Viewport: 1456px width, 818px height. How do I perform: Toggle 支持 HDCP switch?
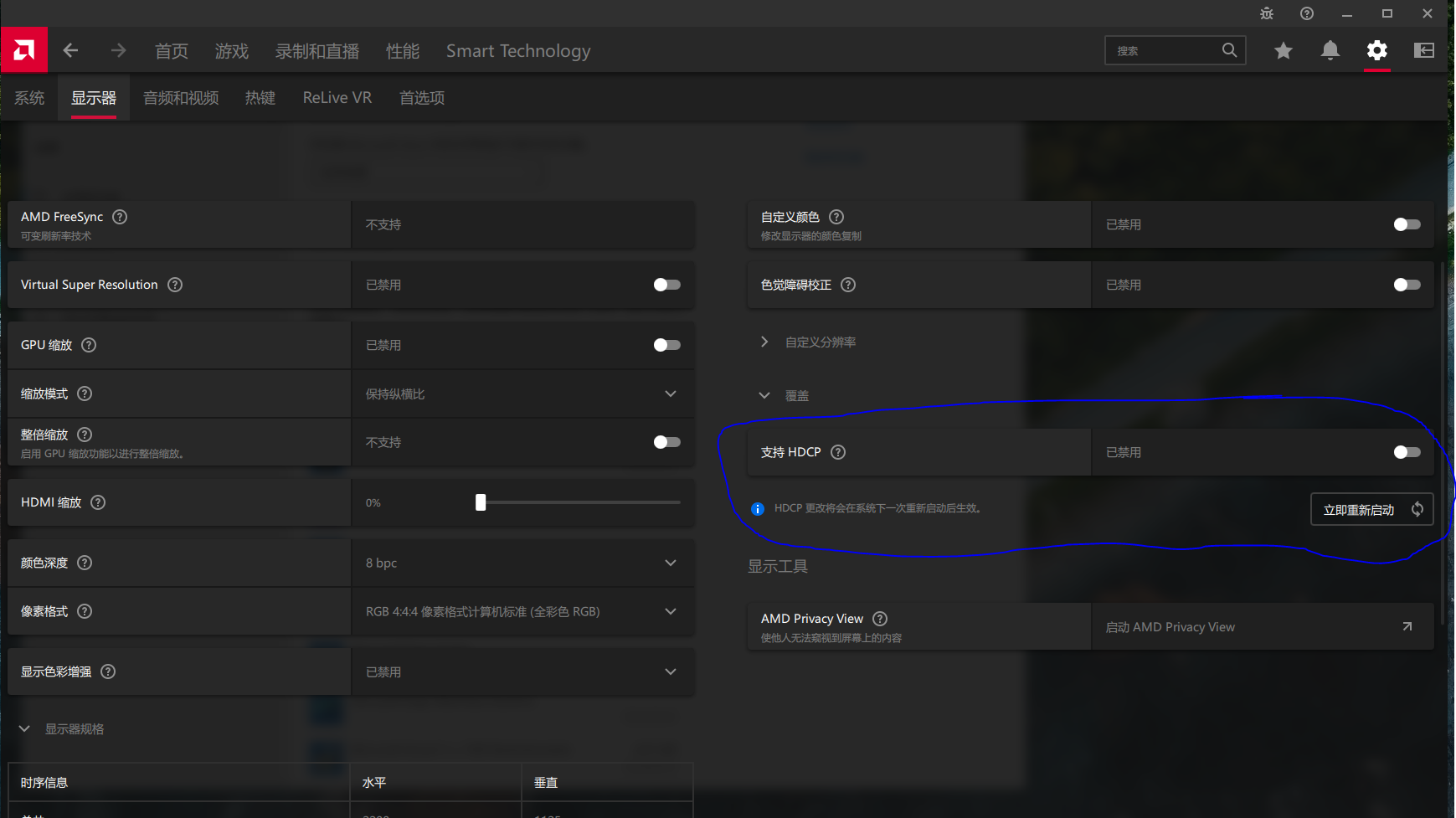tap(1407, 452)
